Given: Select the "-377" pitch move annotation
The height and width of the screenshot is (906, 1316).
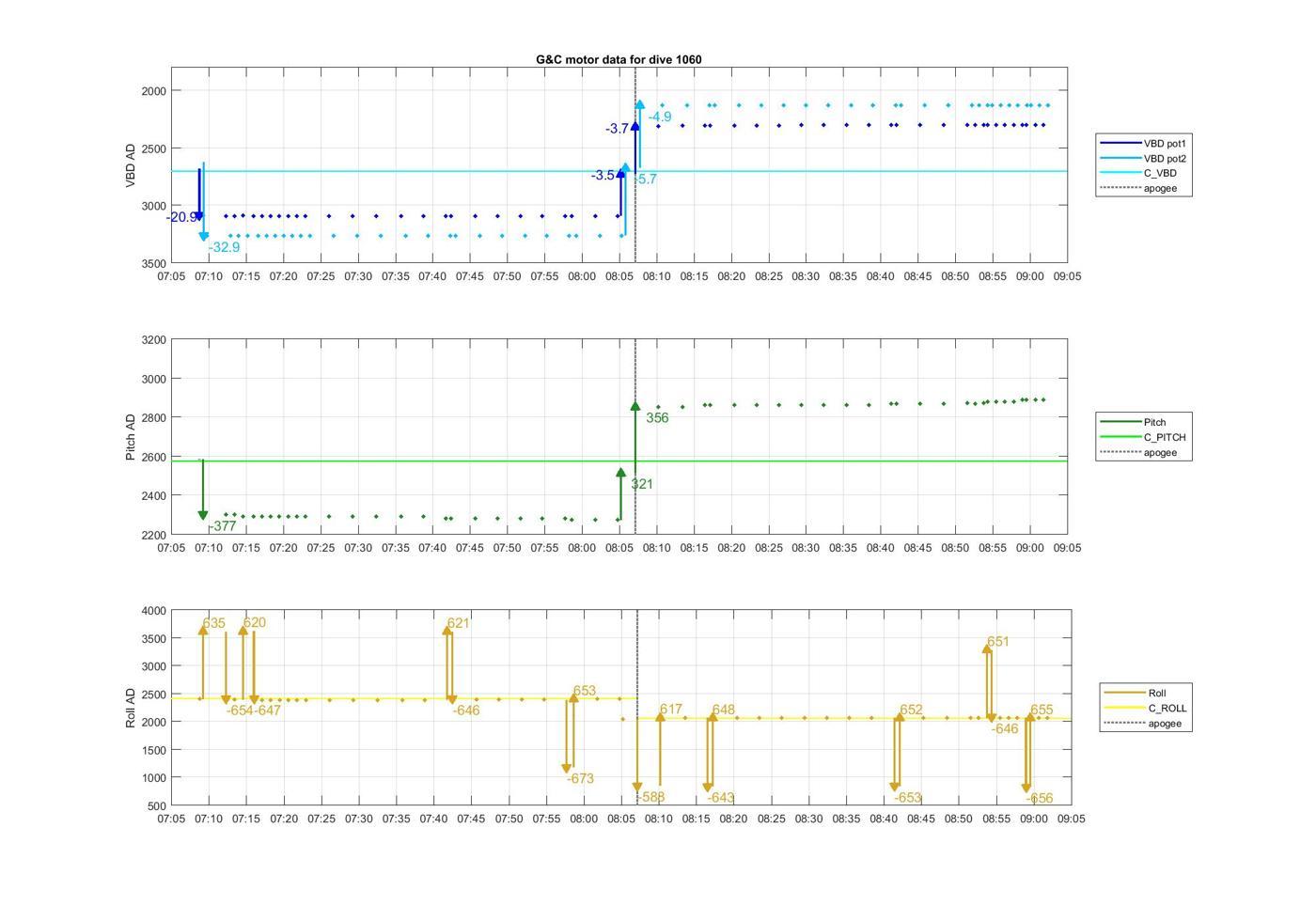Looking at the screenshot, I should pos(223,526).
